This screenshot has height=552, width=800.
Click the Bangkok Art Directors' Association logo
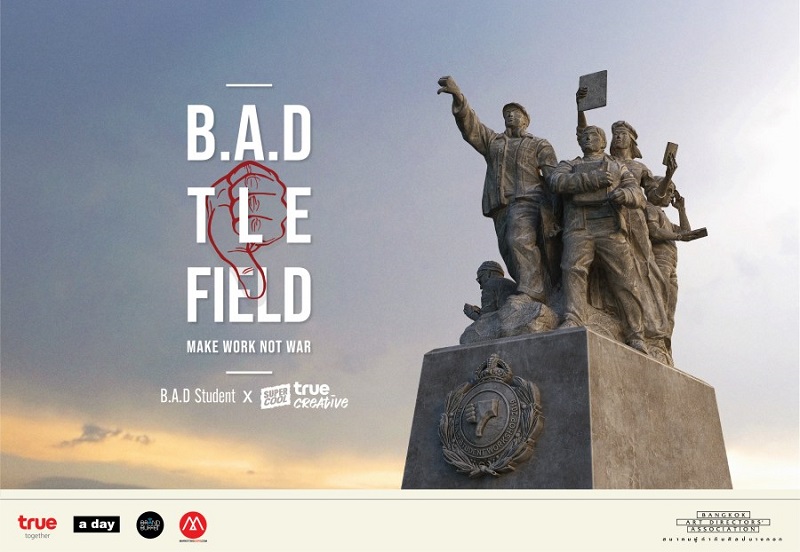coord(723,522)
